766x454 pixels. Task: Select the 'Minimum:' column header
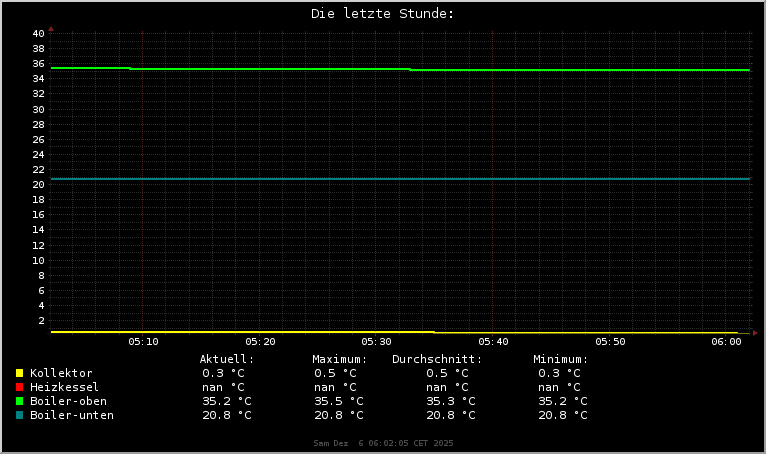560,359
